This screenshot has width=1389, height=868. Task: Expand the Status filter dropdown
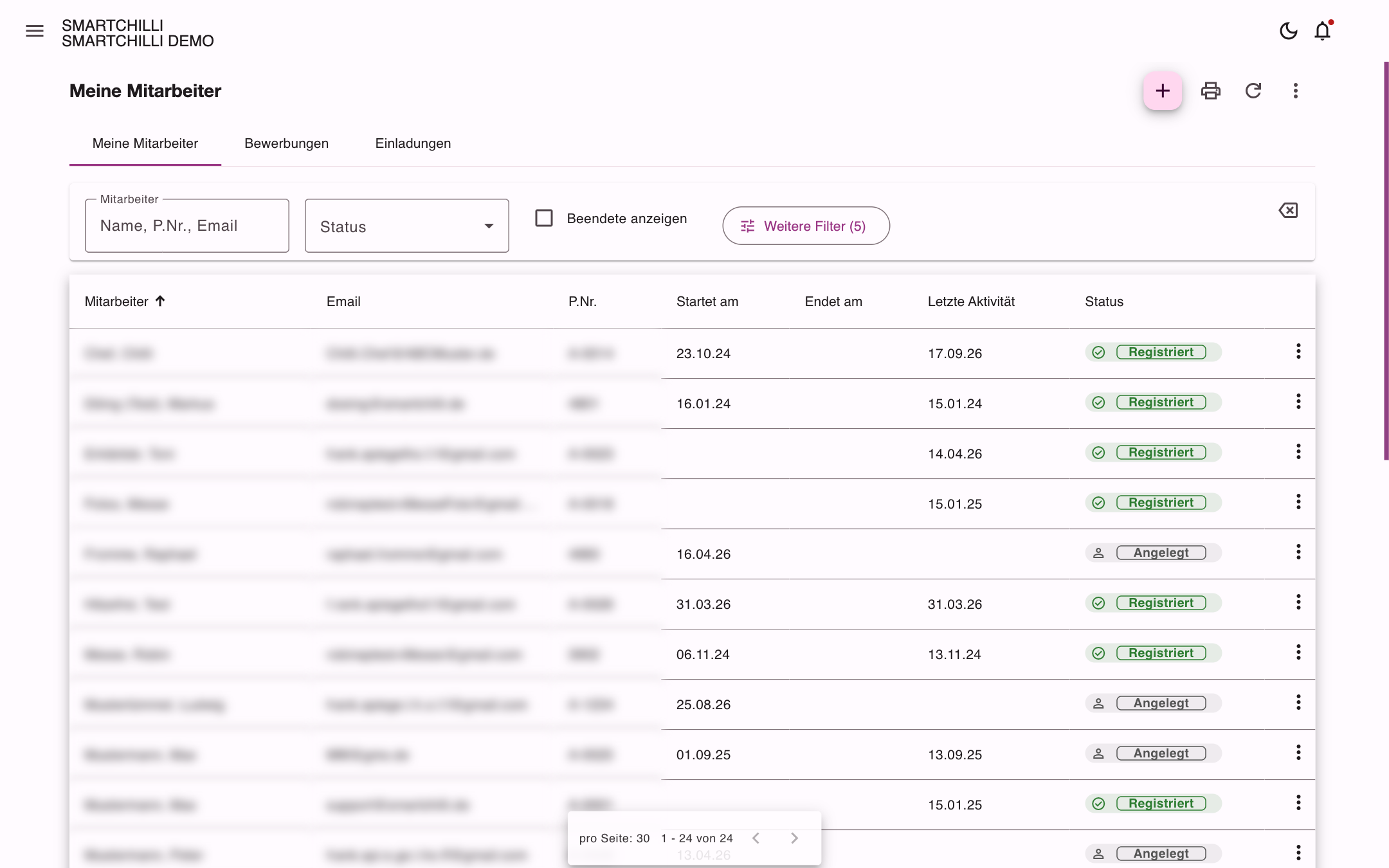point(407,226)
